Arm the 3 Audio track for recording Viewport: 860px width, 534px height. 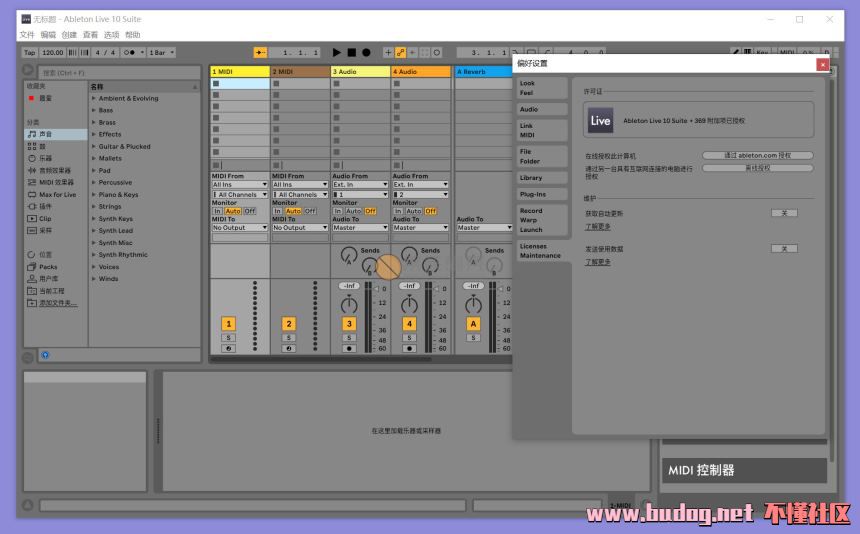pyautogui.click(x=349, y=349)
